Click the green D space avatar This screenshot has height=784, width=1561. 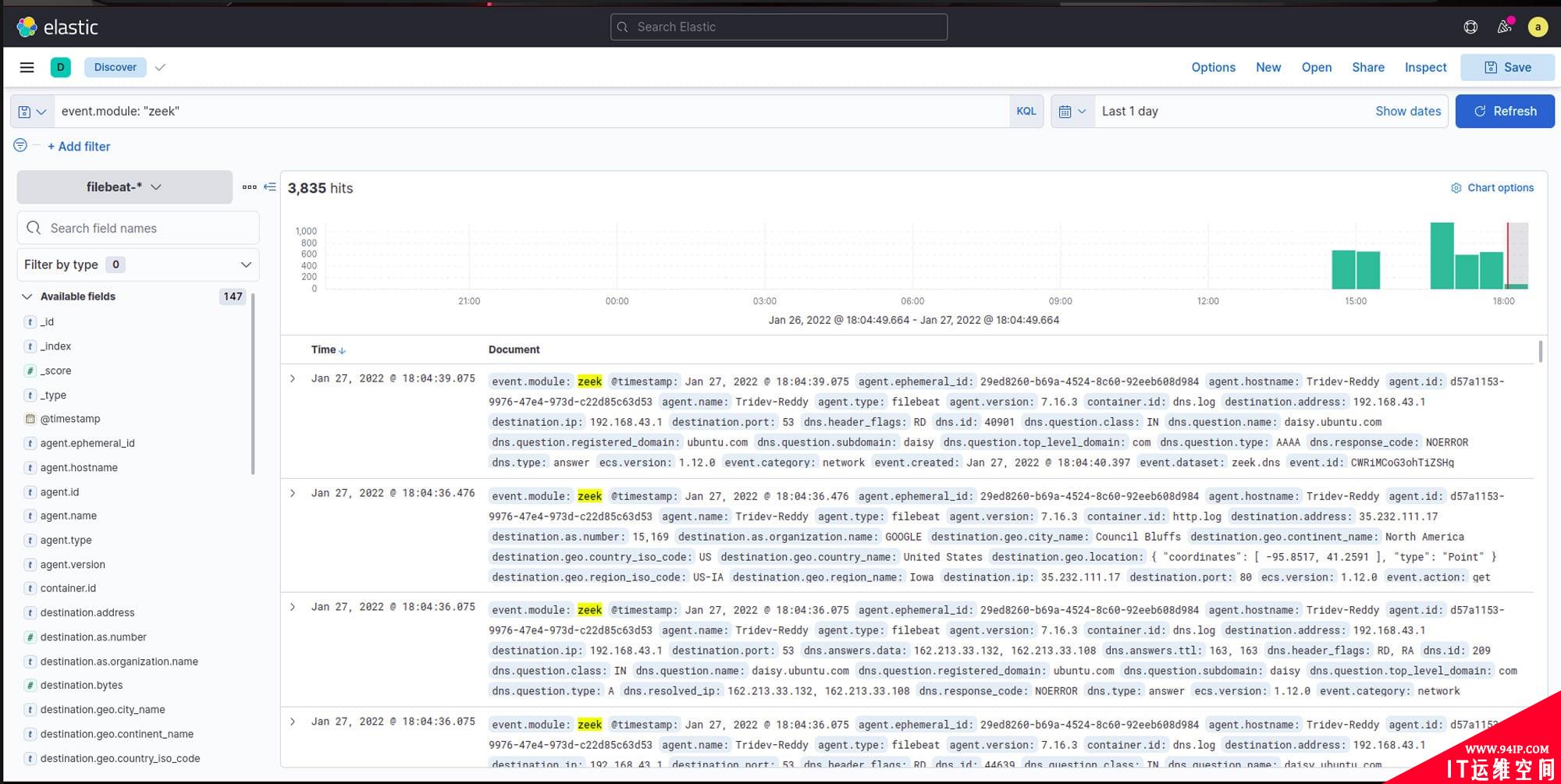pos(60,67)
